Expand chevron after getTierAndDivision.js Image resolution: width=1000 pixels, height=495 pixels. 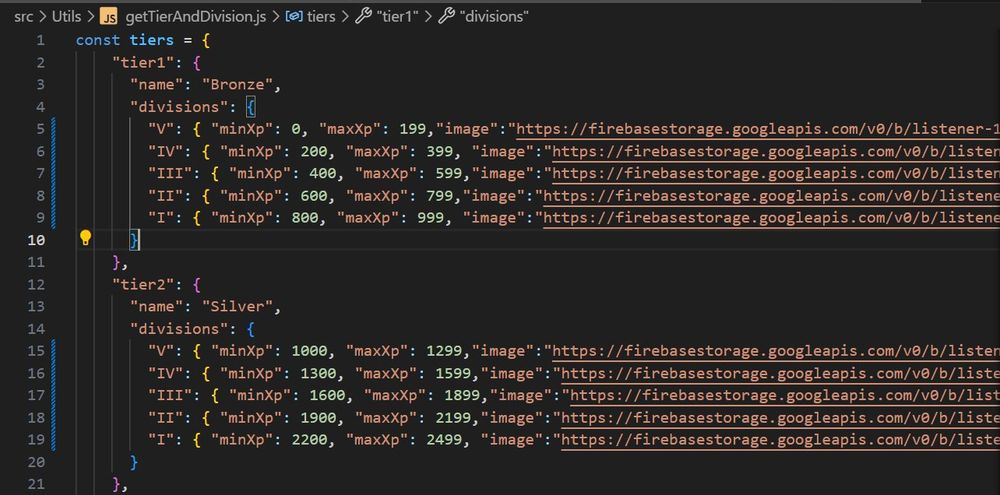276,17
